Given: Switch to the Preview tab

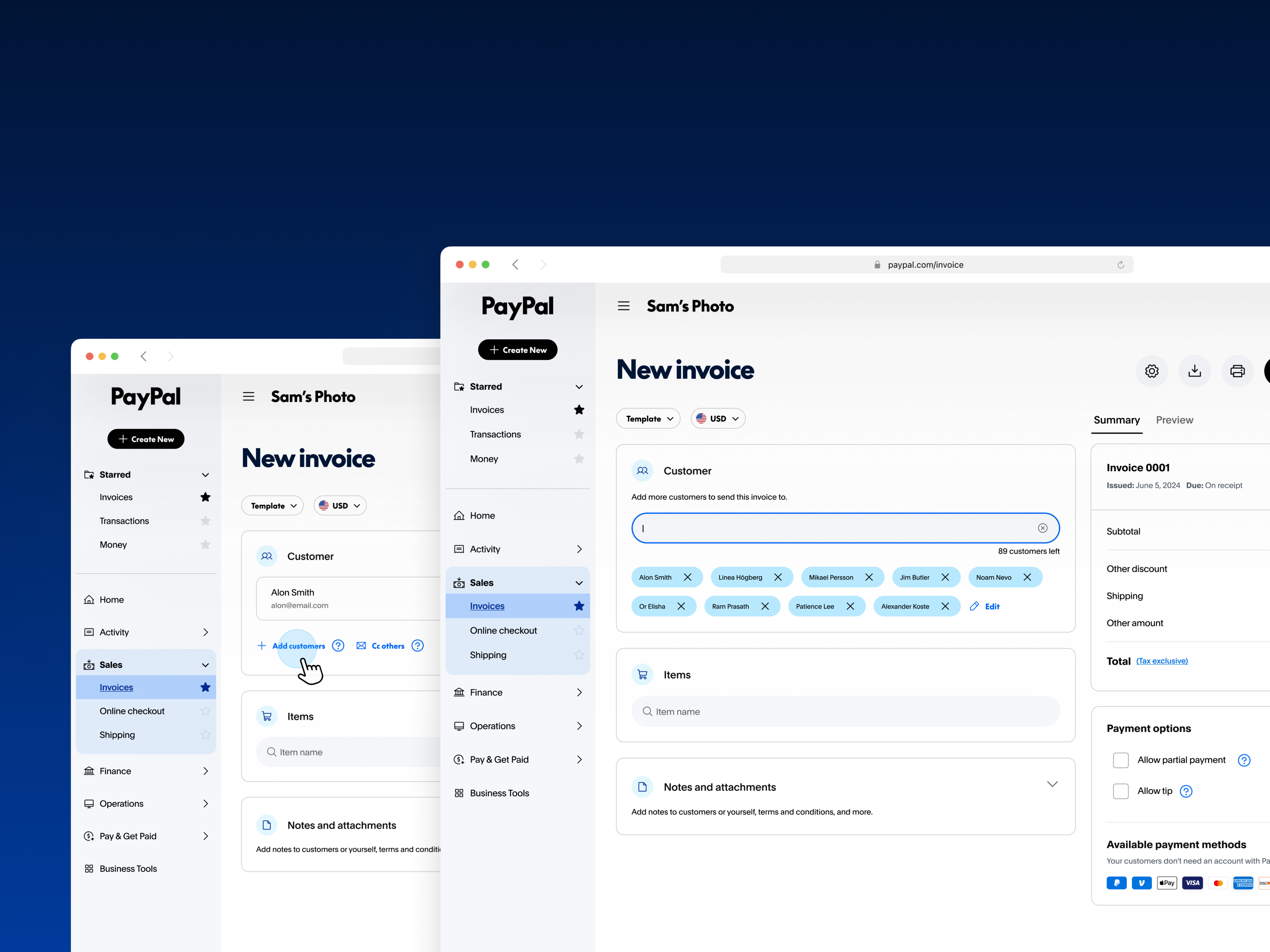Looking at the screenshot, I should tap(1174, 420).
